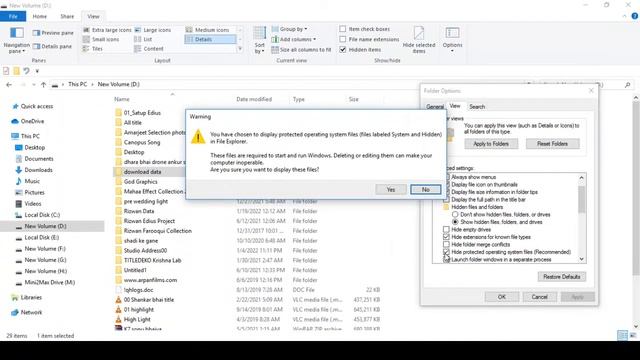Switch to Tiles layout

click(x=93, y=49)
